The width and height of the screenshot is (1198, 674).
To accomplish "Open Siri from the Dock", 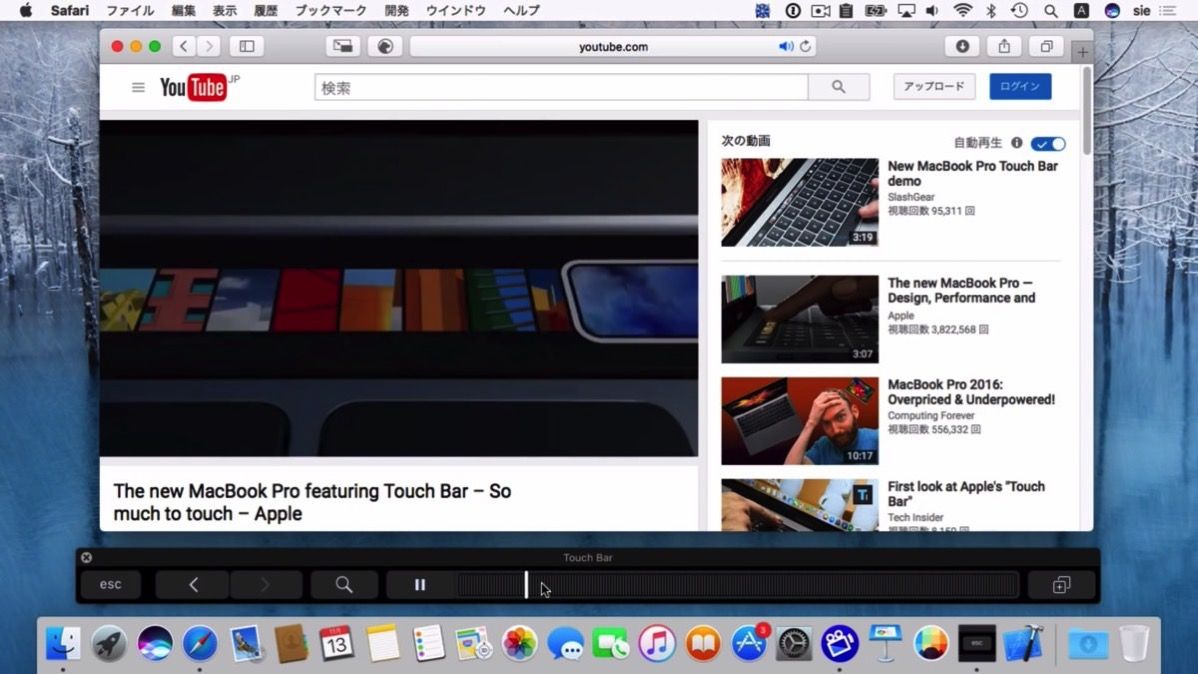I will (155, 642).
